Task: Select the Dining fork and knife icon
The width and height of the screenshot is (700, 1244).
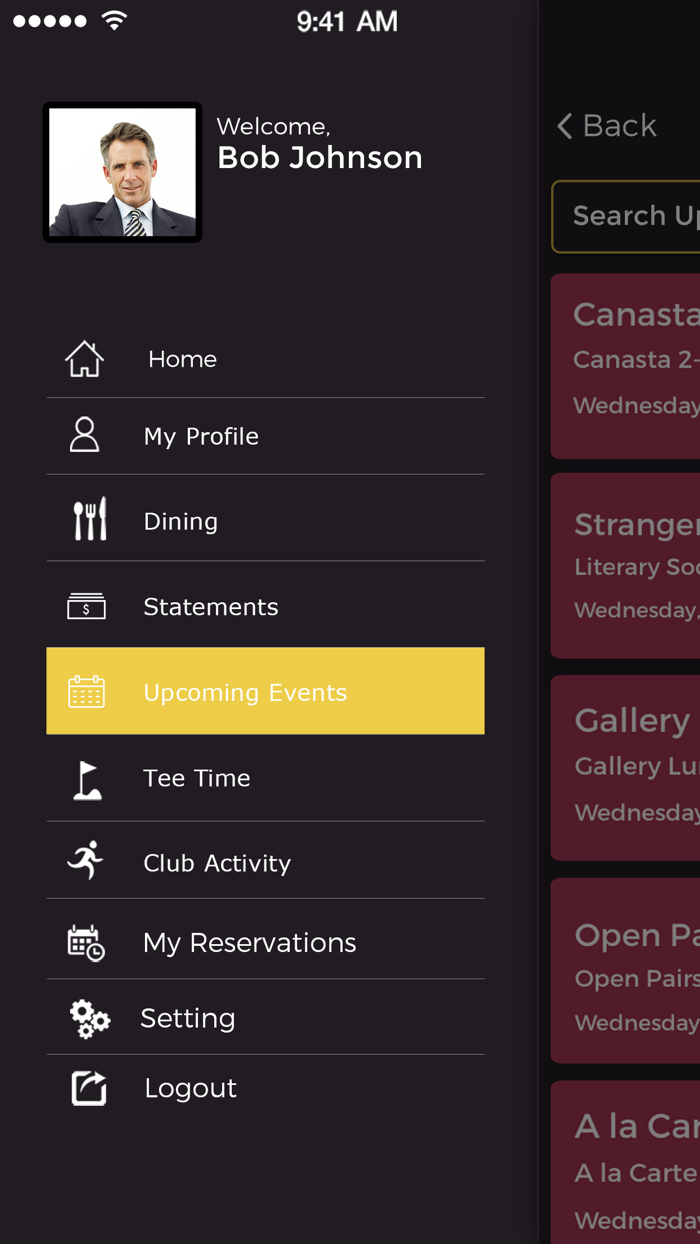Action: click(x=89, y=520)
